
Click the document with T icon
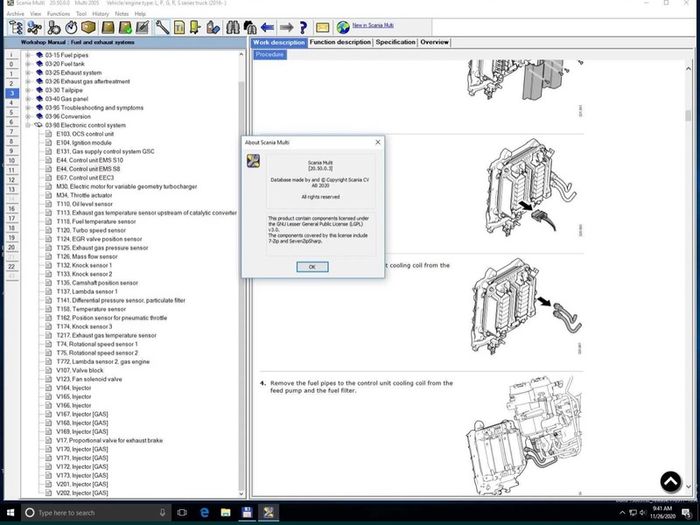pyautogui.click(x=179, y=28)
